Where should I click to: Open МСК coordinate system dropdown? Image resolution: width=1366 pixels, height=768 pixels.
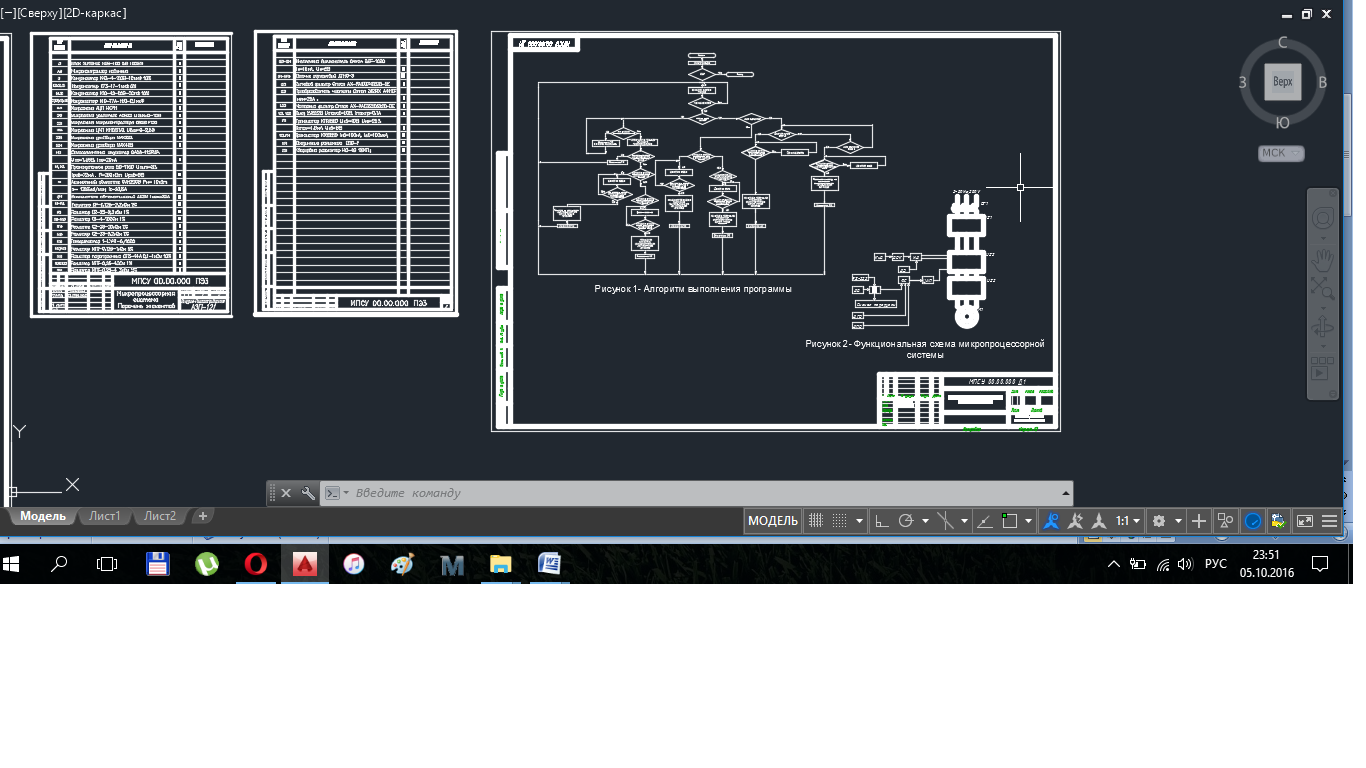coord(1282,153)
